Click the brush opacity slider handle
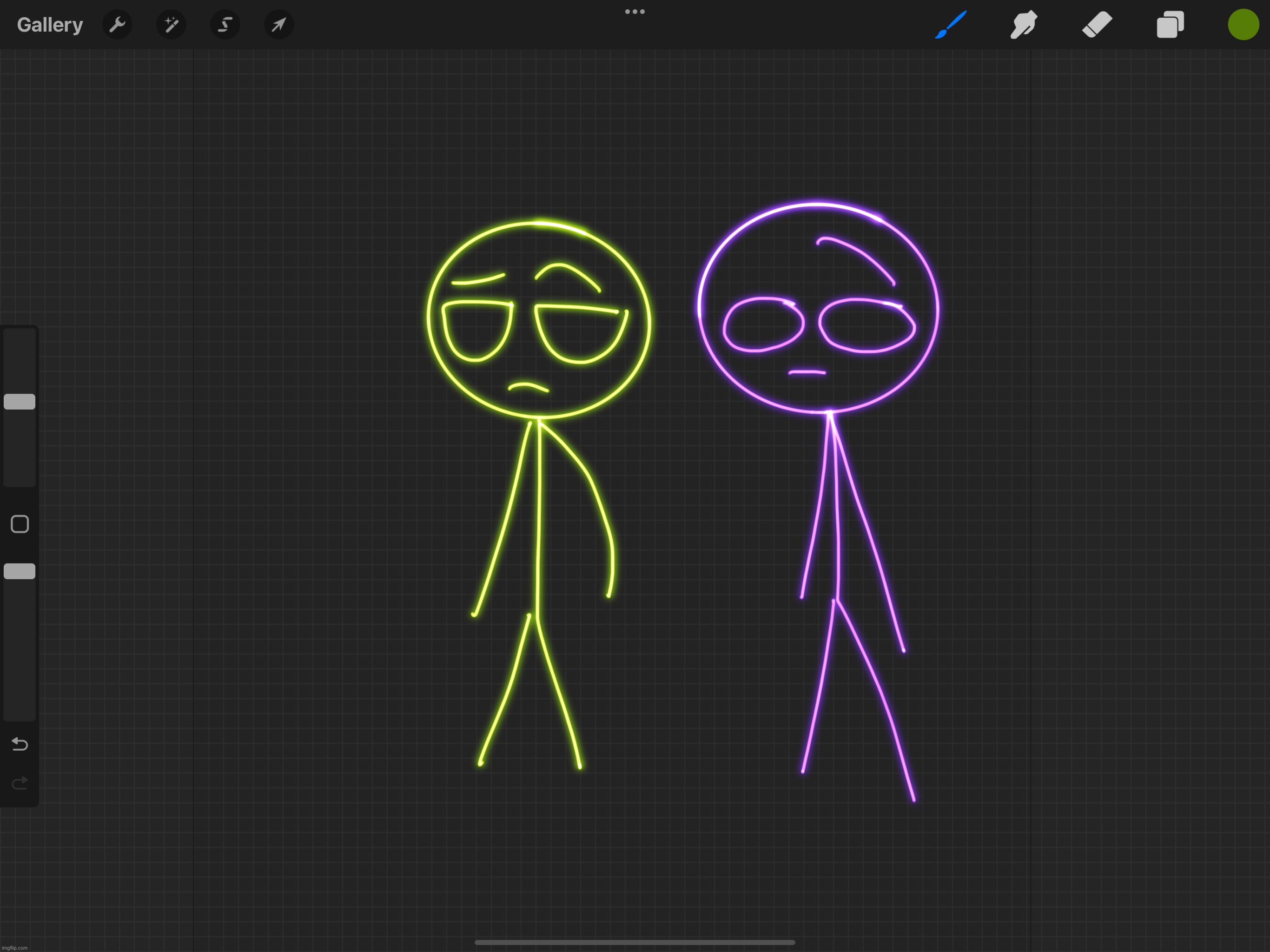This screenshot has width=1270, height=952. pyautogui.click(x=20, y=571)
